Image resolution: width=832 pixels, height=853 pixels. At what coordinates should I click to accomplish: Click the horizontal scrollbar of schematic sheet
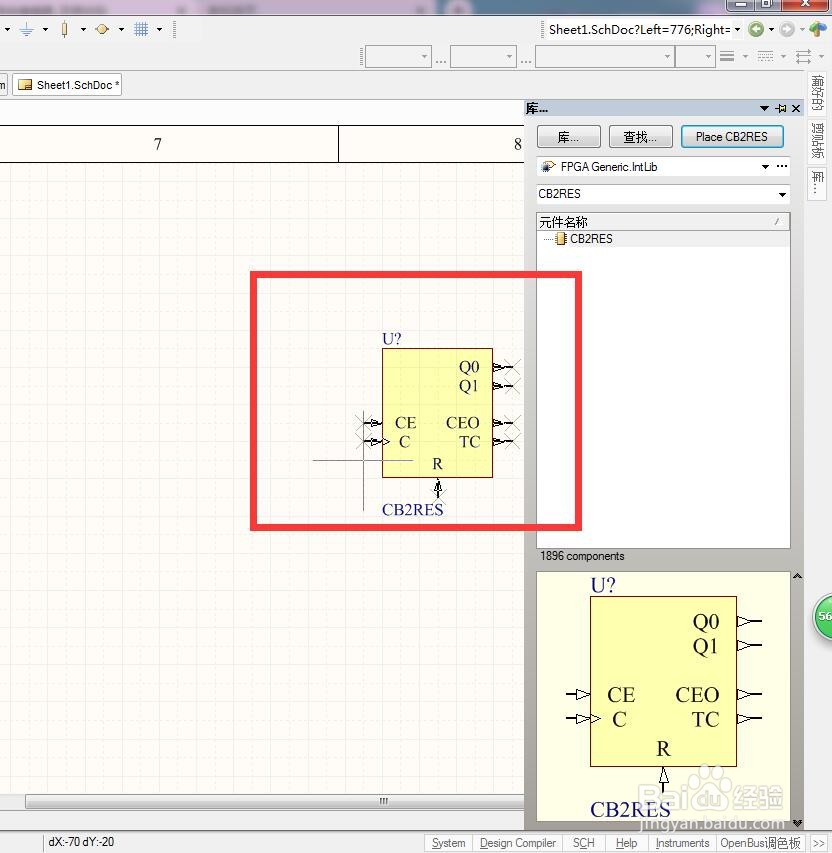275,801
